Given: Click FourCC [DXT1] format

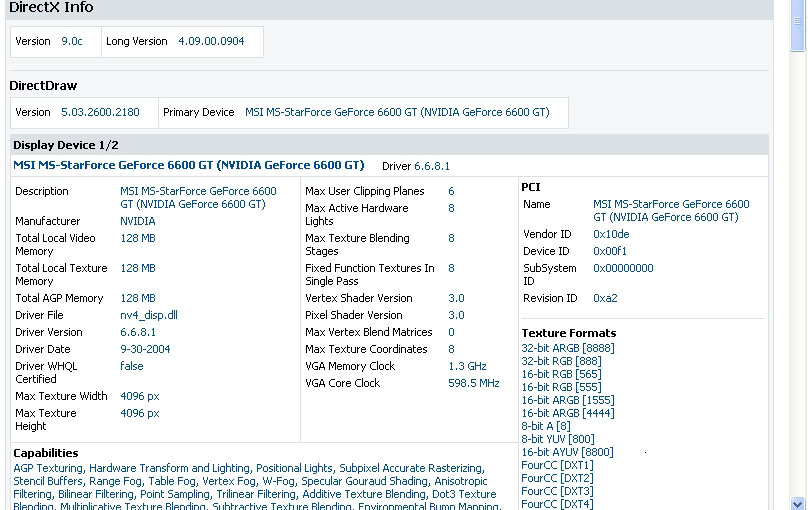Looking at the screenshot, I should [x=558, y=465].
